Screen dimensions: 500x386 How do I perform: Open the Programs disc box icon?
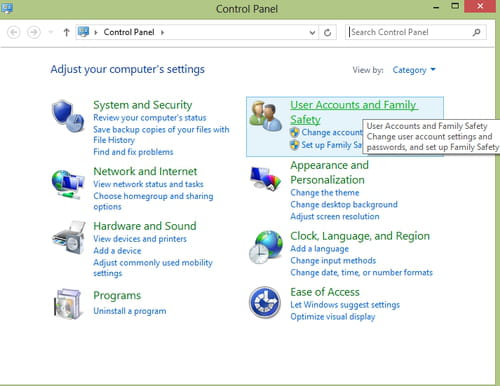pos(68,304)
